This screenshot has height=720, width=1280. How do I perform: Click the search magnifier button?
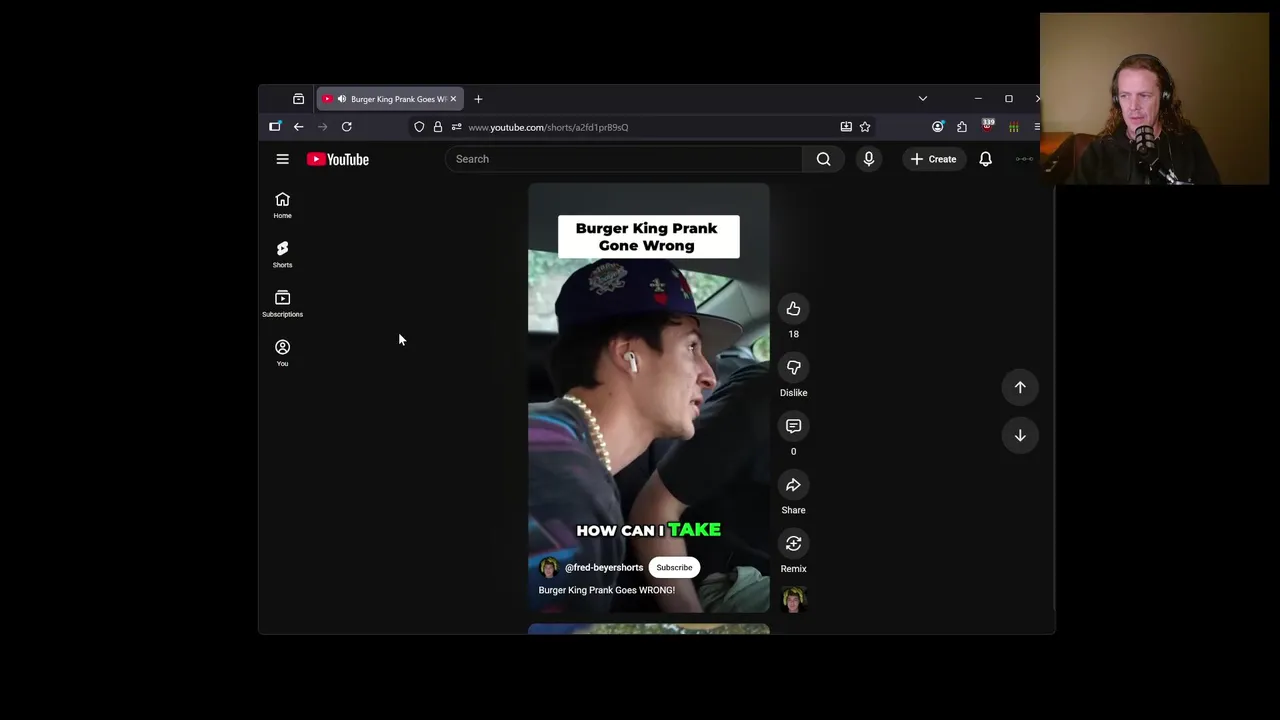coord(823,159)
